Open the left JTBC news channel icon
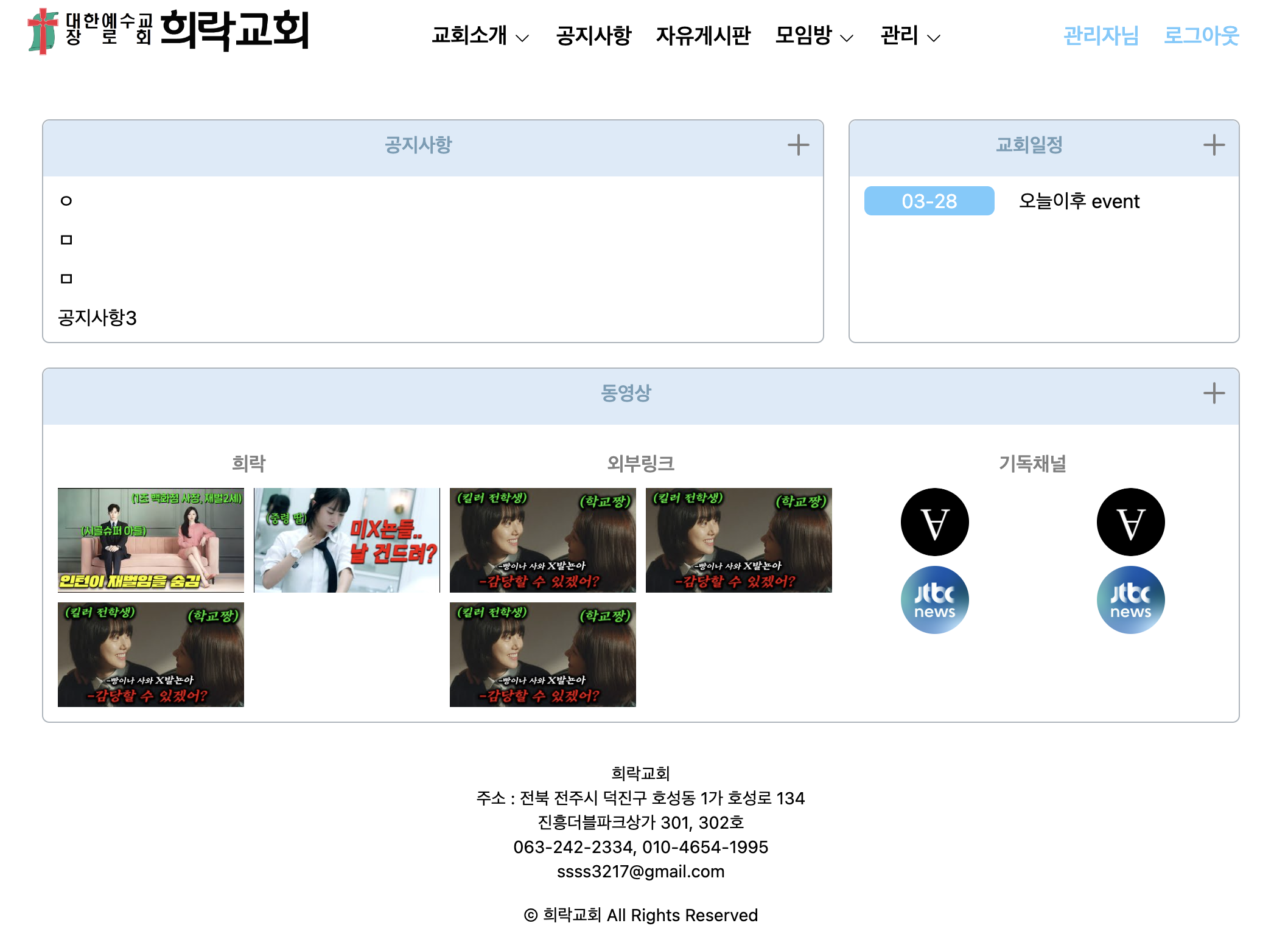The width and height of the screenshot is (1288, 937). point(934,600)
